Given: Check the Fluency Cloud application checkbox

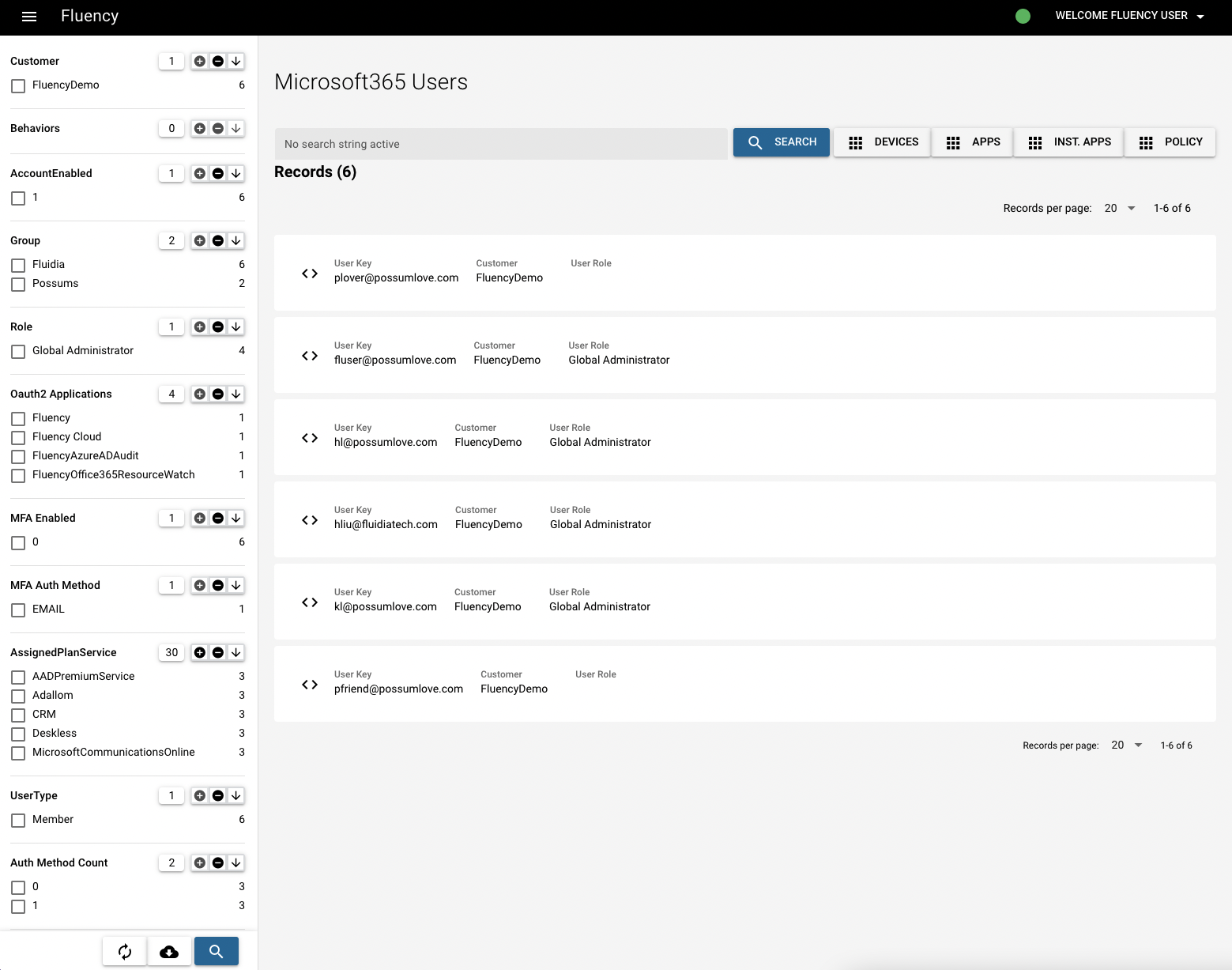Looking at the screenshot, I should (18, 437).
